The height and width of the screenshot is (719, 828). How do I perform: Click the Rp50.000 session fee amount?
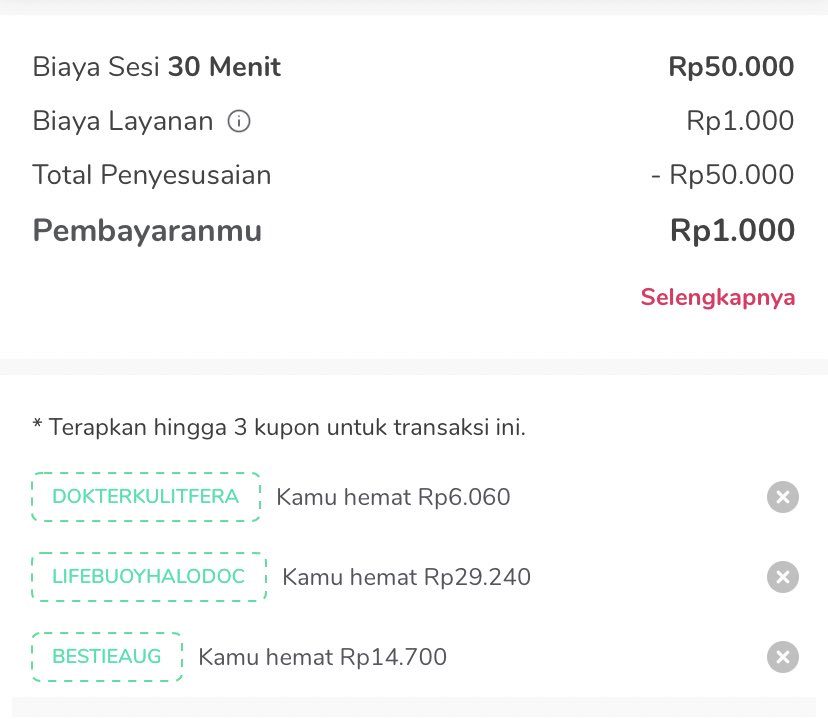(731, 67)
